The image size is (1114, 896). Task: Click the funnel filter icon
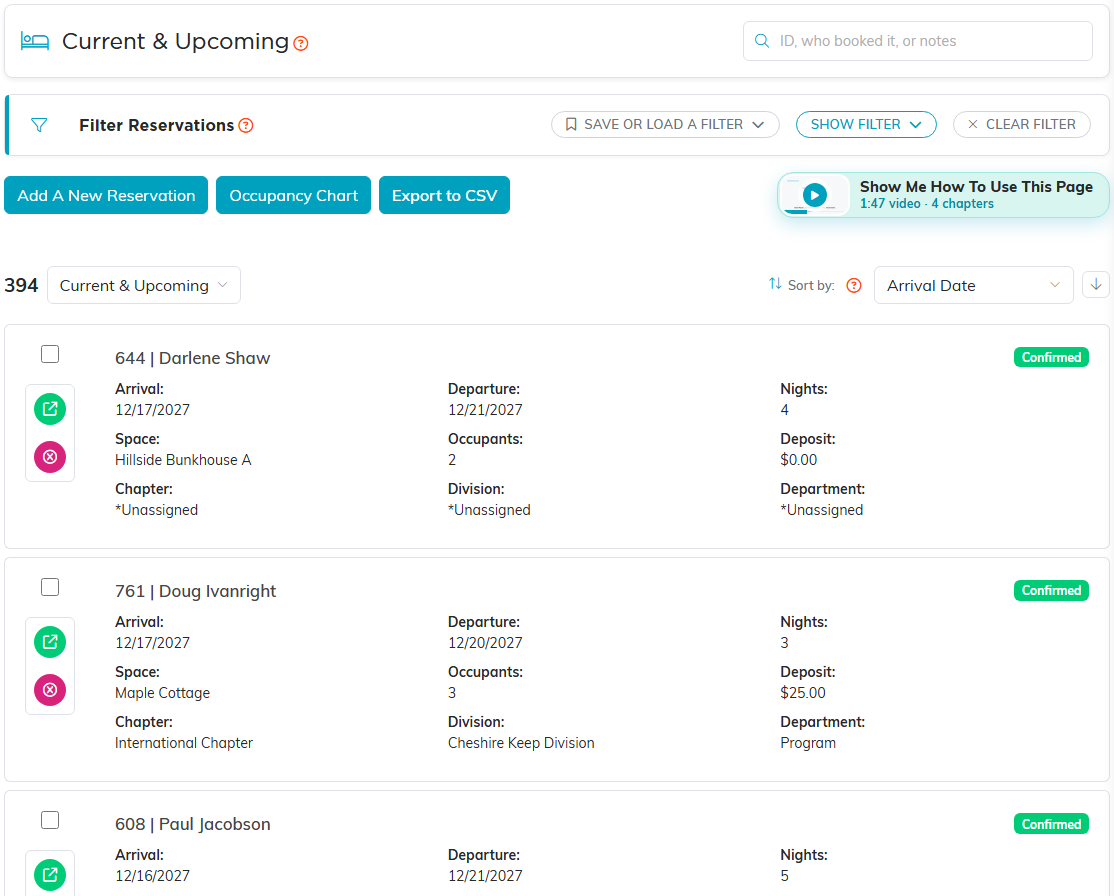pyautogui.click(x=39, y=125)
